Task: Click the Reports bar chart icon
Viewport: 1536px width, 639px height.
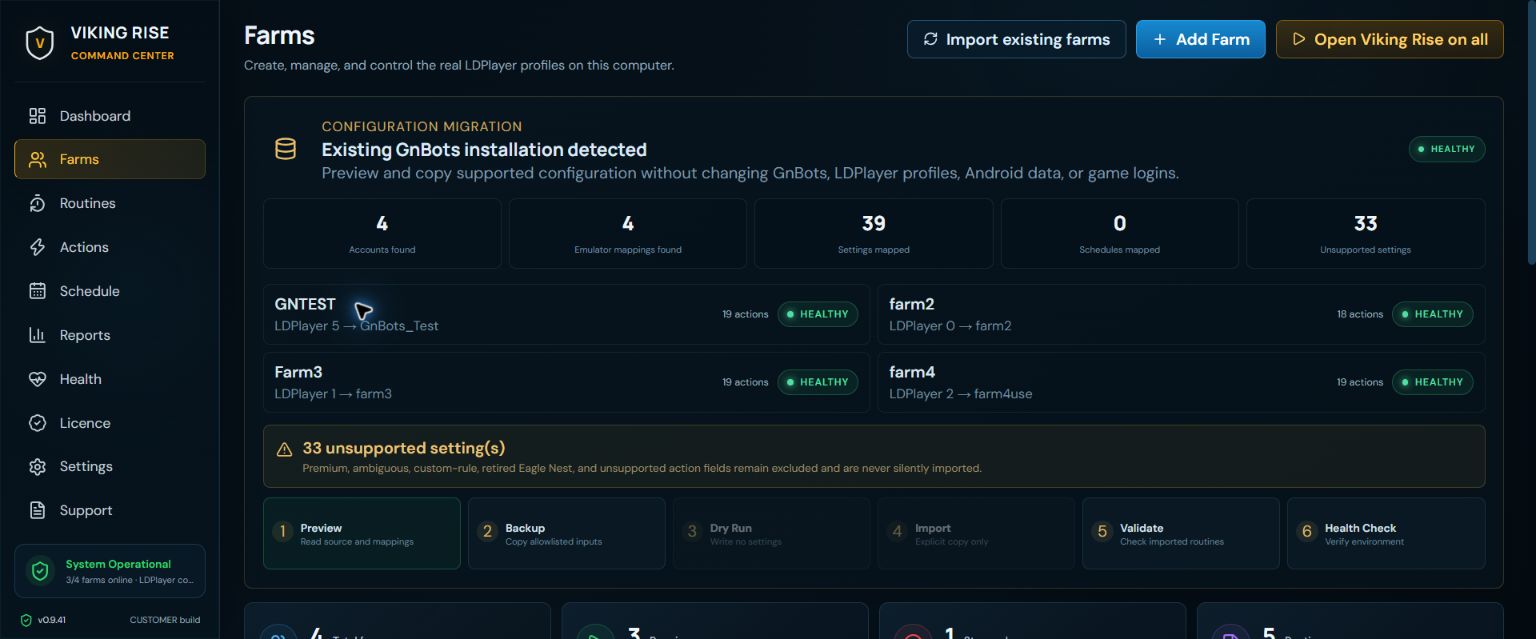Action: 37,335
